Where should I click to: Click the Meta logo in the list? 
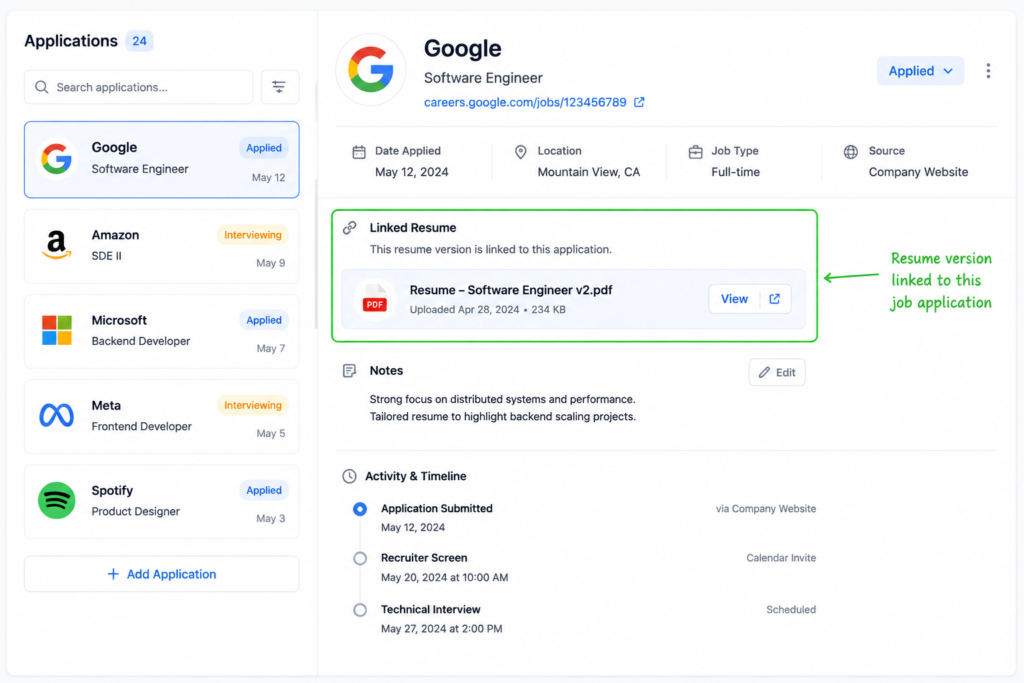57,415
